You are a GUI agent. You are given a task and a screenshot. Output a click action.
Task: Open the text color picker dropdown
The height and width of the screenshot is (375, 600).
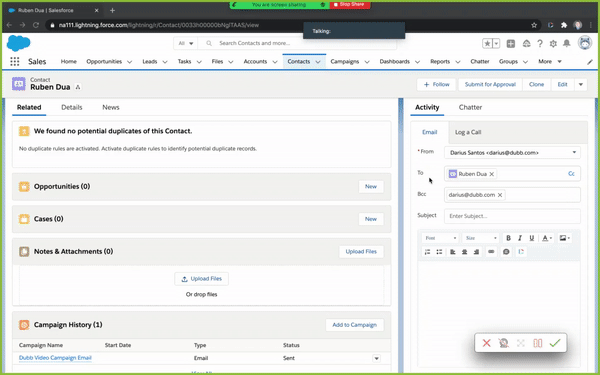pyautogui.click(x=547, y=238)
